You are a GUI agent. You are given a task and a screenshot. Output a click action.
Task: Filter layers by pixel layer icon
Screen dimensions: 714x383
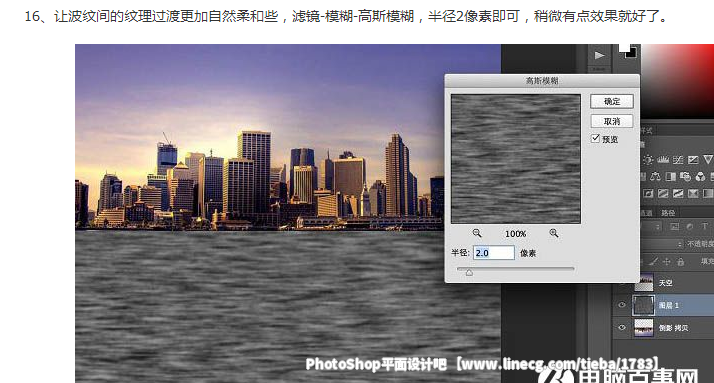click(674, 226)
